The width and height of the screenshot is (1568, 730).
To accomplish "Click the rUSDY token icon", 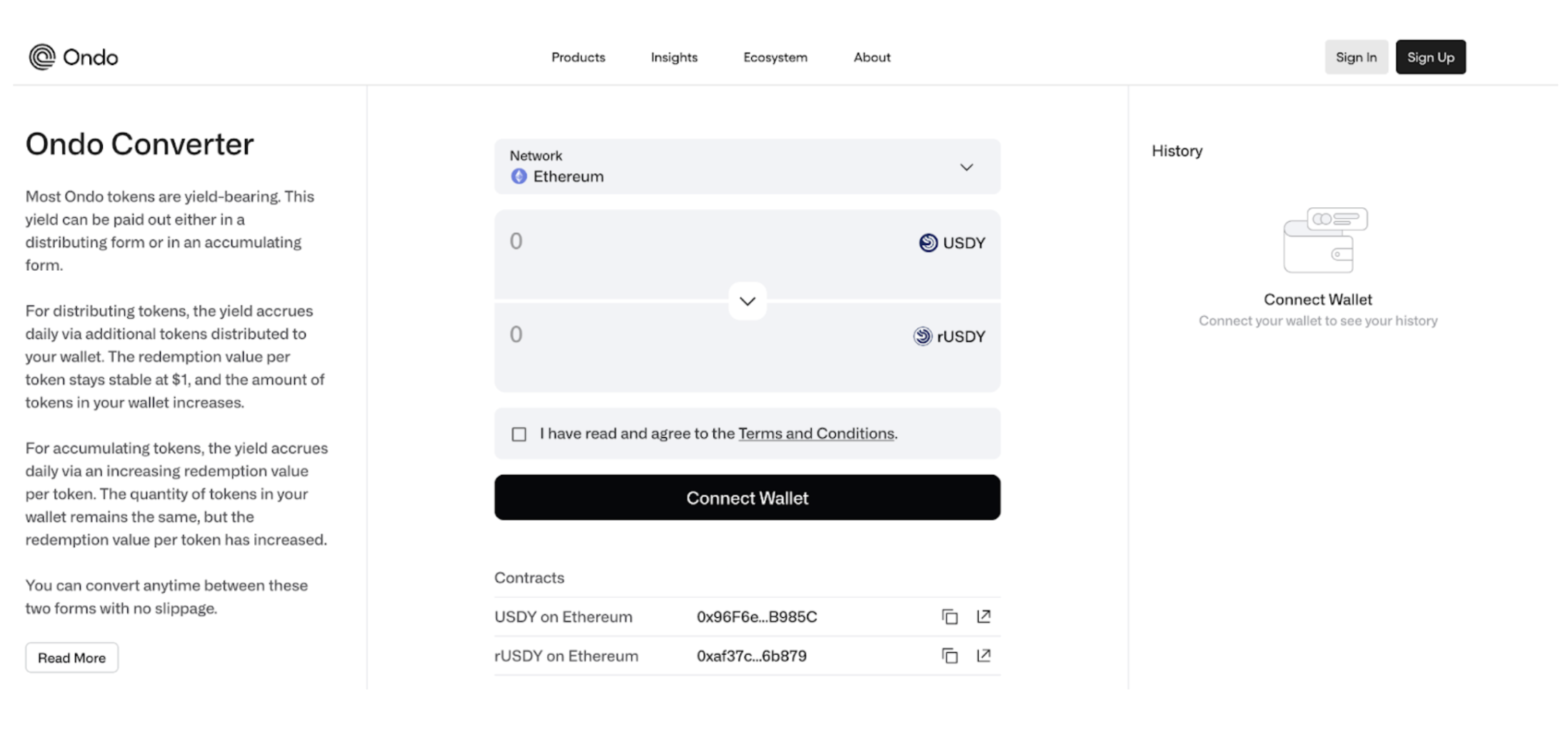I will pyautogui.click(x=923, y=336).
